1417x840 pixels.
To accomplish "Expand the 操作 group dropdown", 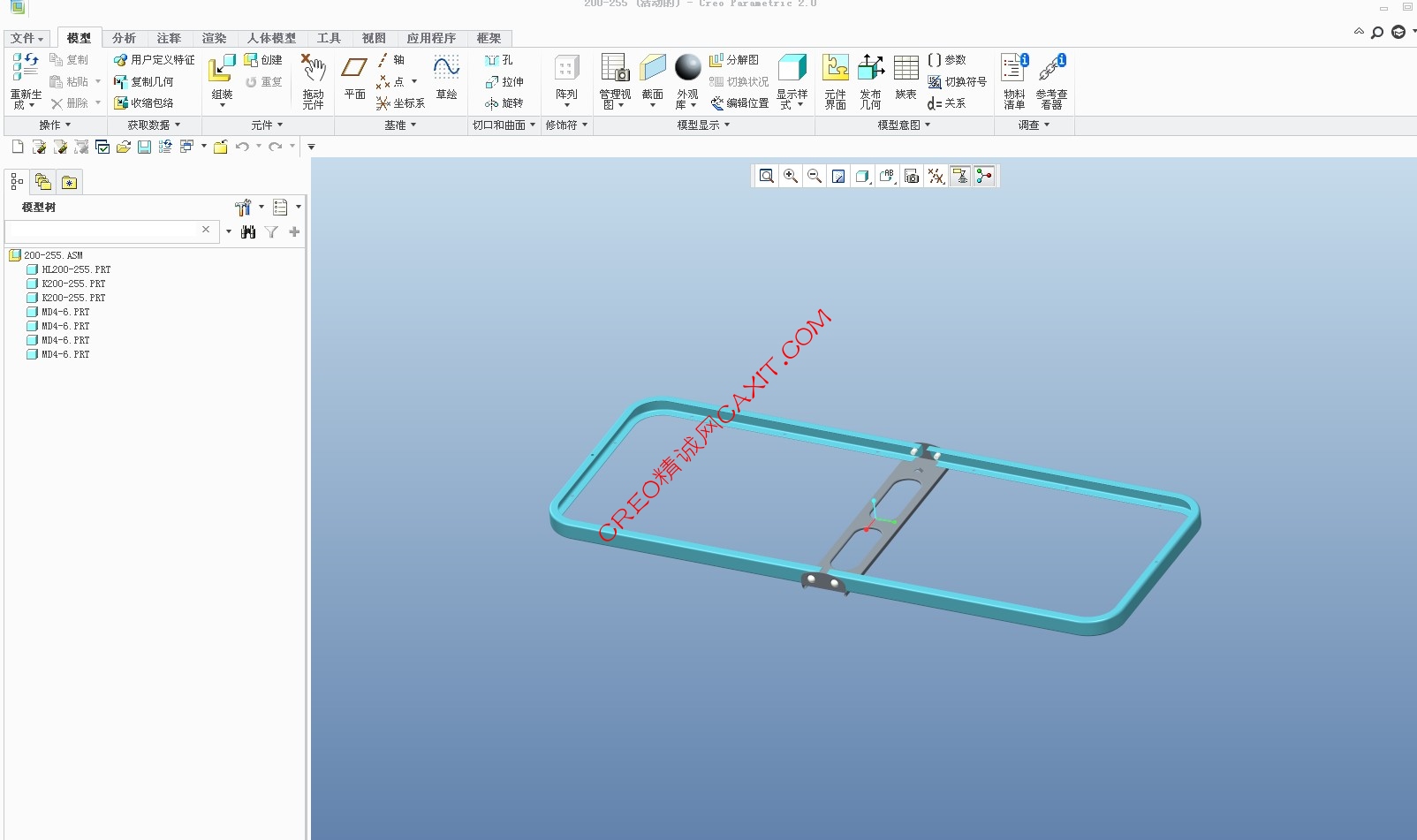I will 55,125.
